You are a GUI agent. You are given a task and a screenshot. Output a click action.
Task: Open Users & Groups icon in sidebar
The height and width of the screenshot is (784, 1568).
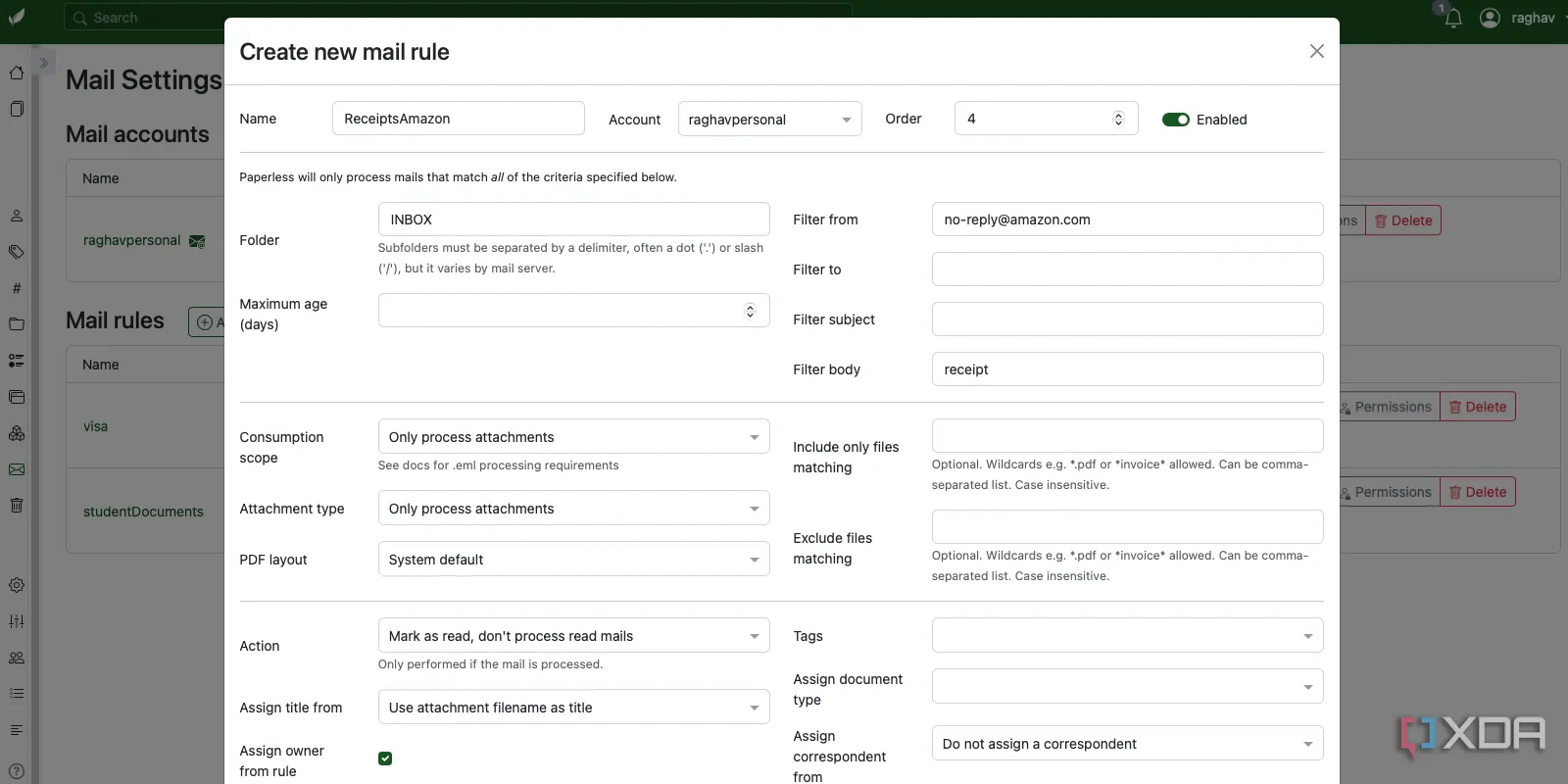tap(17, 658)
